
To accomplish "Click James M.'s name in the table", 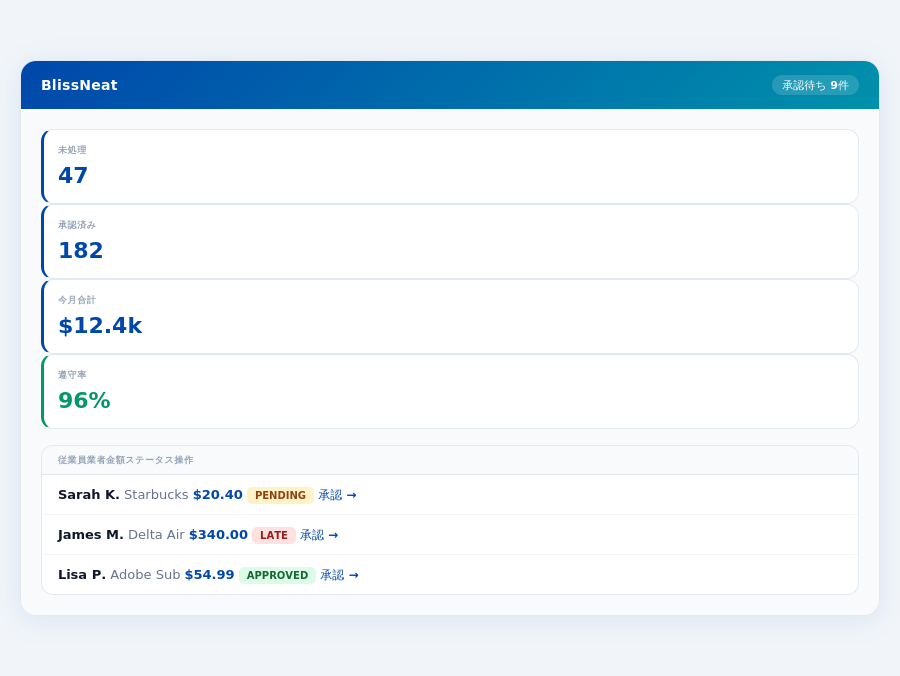I will [90, 534].
